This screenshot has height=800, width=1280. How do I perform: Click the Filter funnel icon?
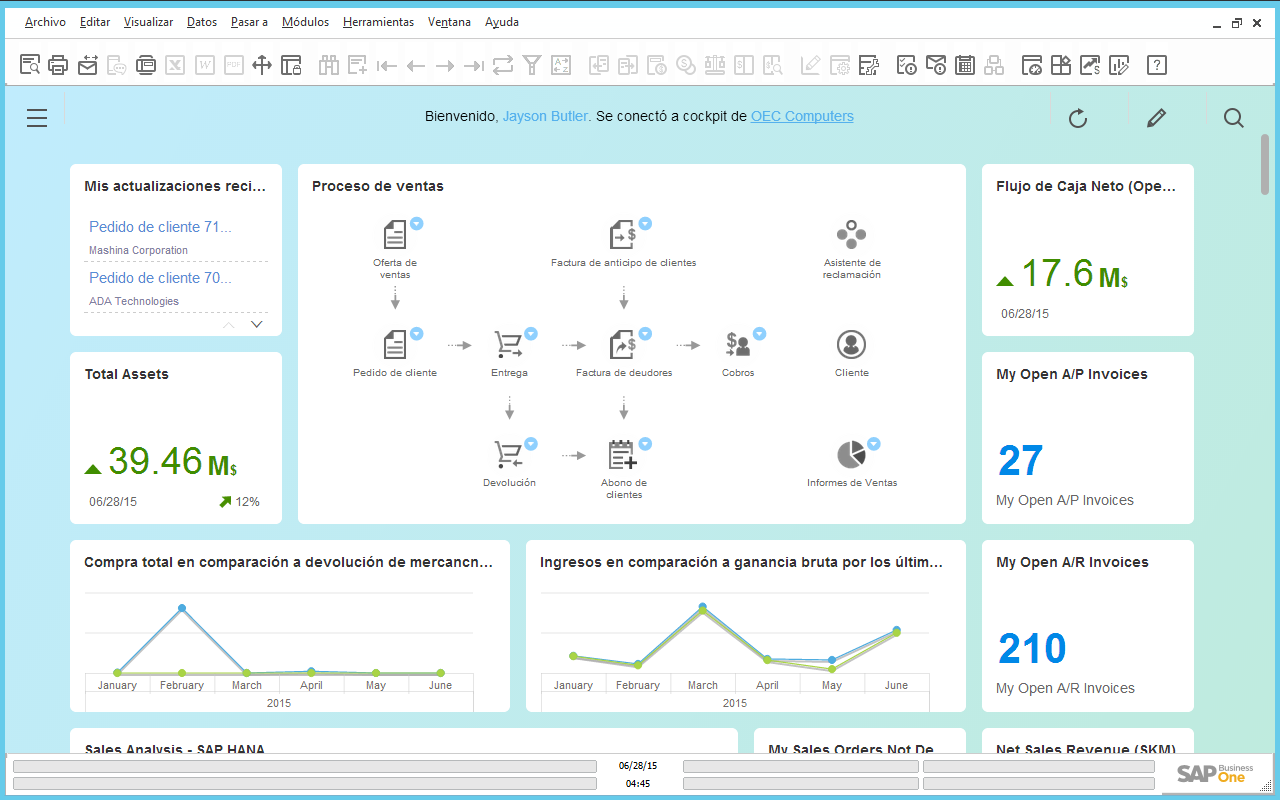pyautogui.click(x=532, y=65)
